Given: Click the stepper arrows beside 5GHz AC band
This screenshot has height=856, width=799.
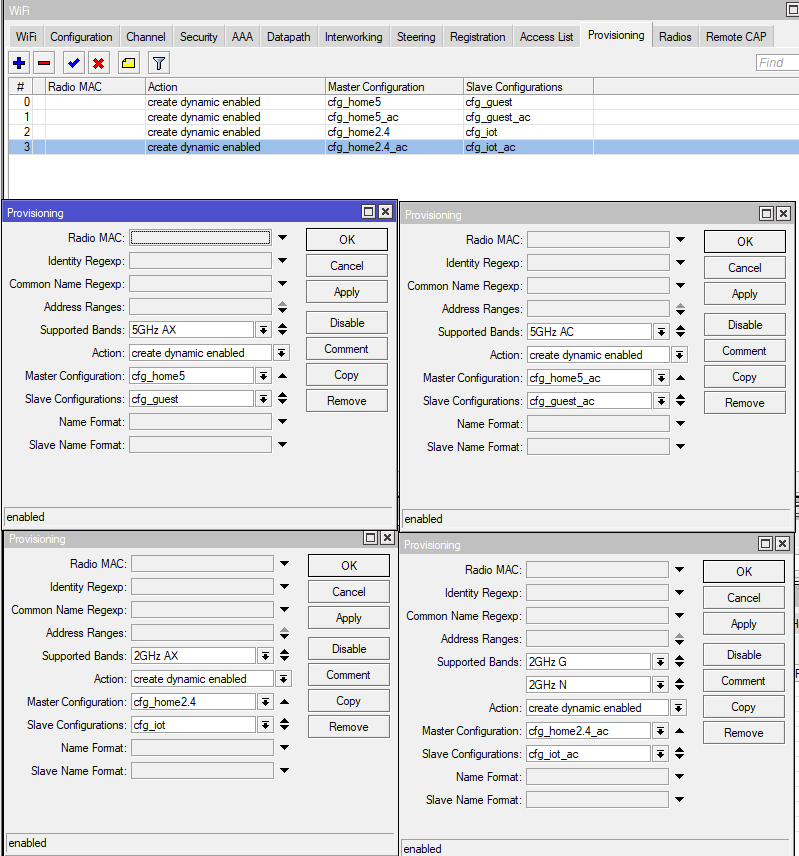Looking at the screenshot, I should (680, 332).
